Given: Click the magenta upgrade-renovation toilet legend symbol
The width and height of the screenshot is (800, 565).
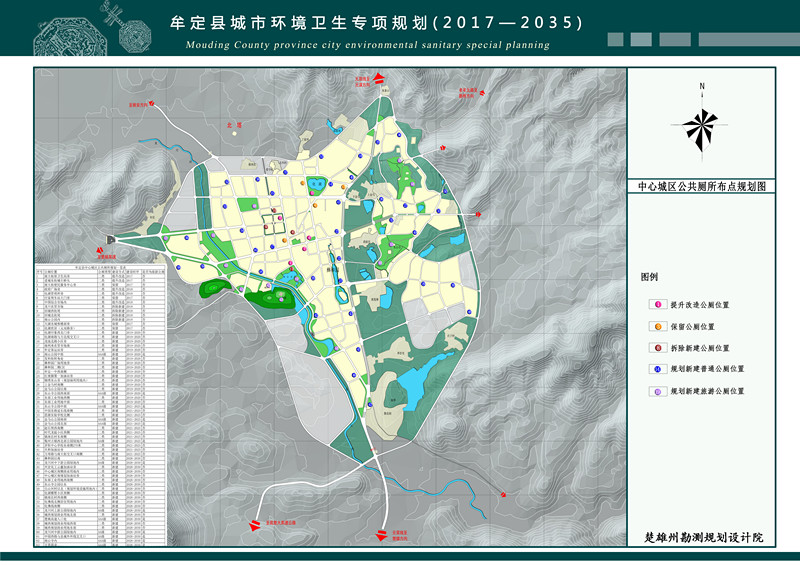Looking at the screenshot, I should click(x=658, y=304).
